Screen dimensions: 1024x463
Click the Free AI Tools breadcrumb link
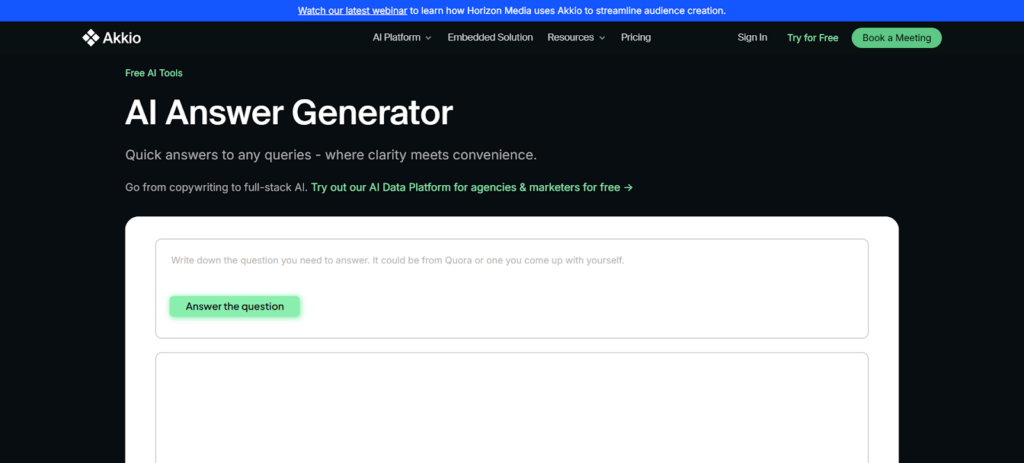[154, 73]
